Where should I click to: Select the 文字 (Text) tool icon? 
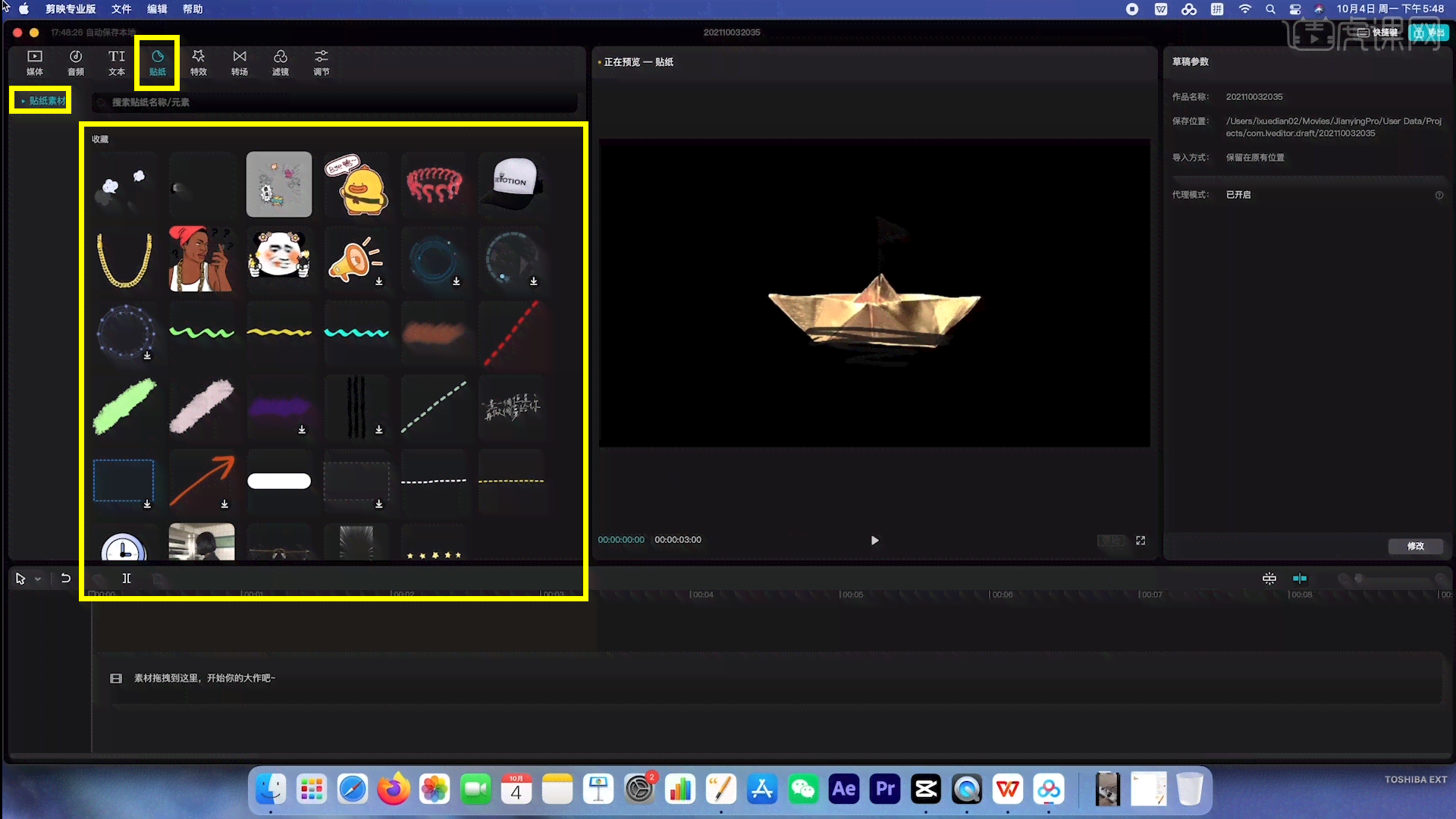pos(116,62)
